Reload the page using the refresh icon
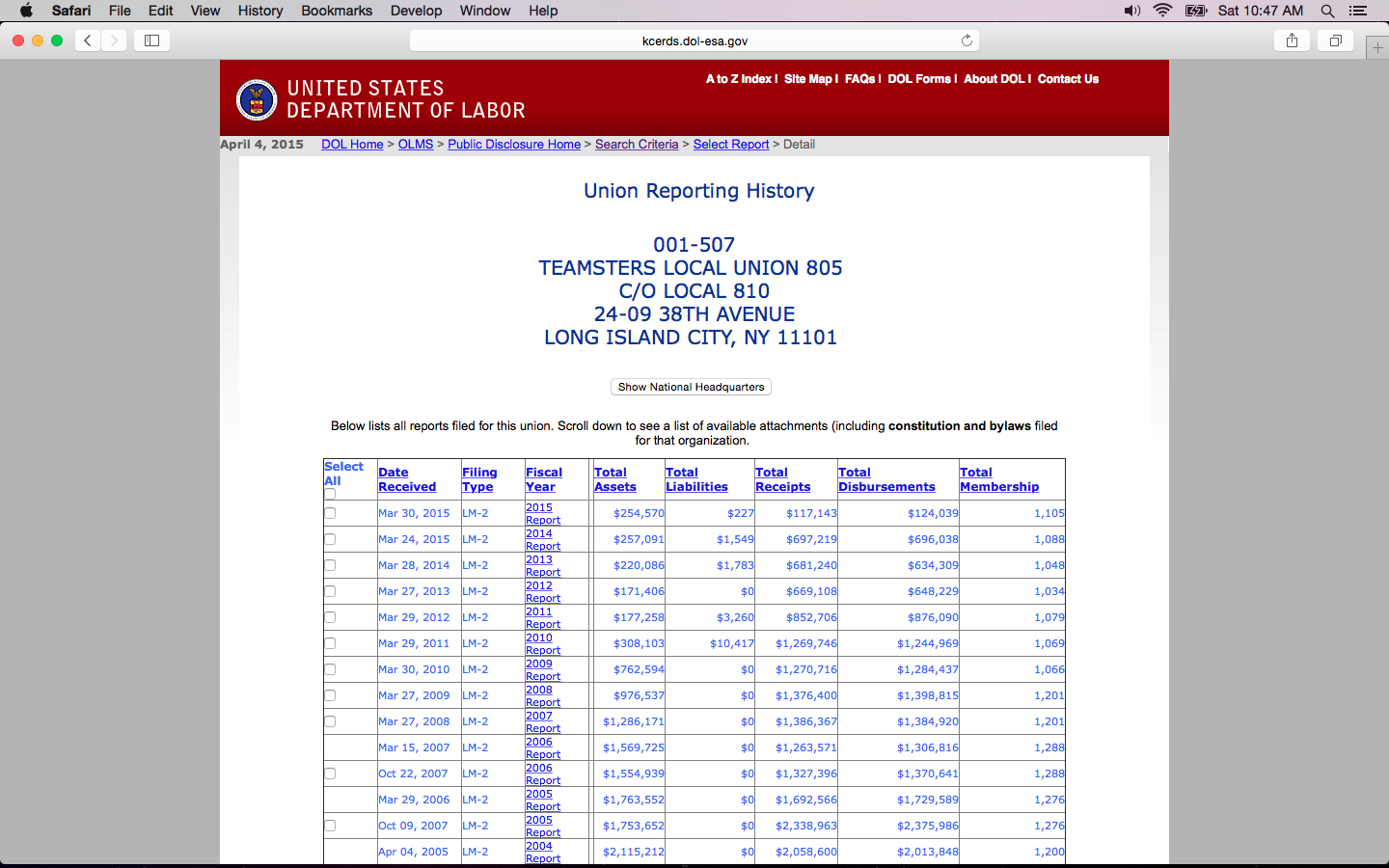This screenshot has width=1389, height=868. coord(967,41)
